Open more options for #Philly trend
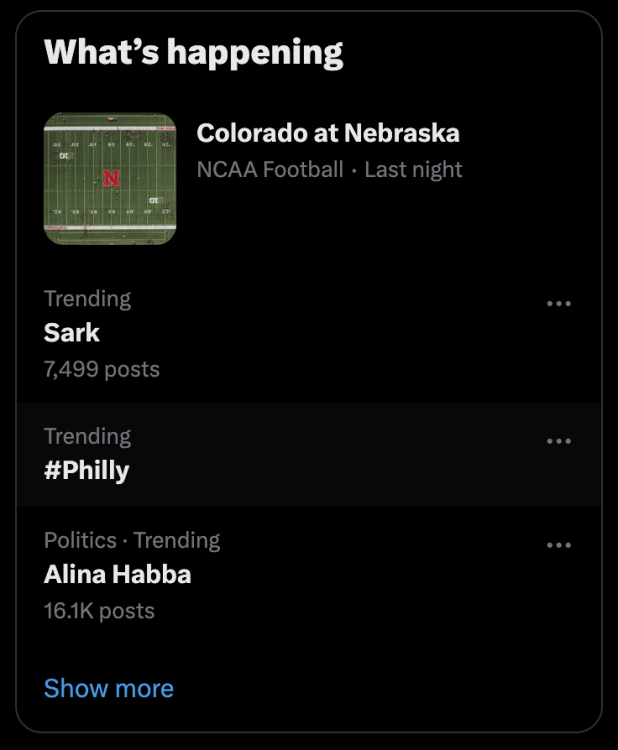Image resolution: width=618 pixels, height=750 pixels. [559, 441]
